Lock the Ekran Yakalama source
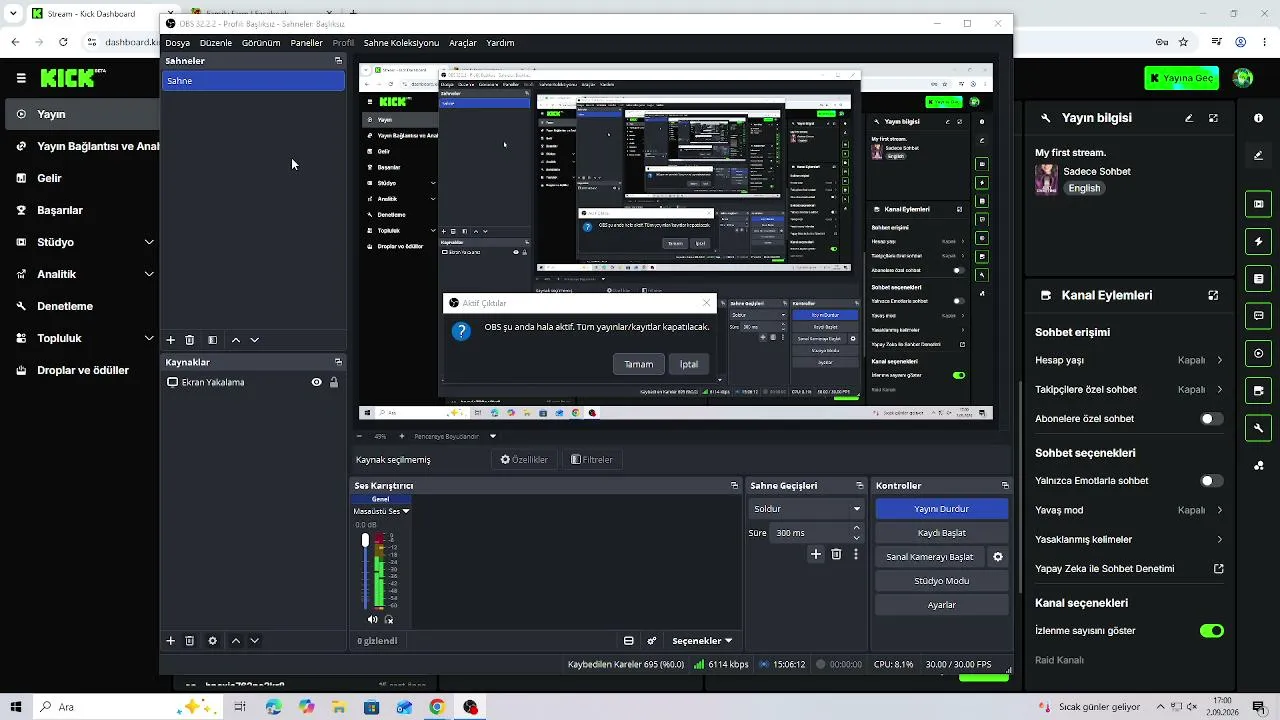The image size is (1280, 720). tap(334, 382)
